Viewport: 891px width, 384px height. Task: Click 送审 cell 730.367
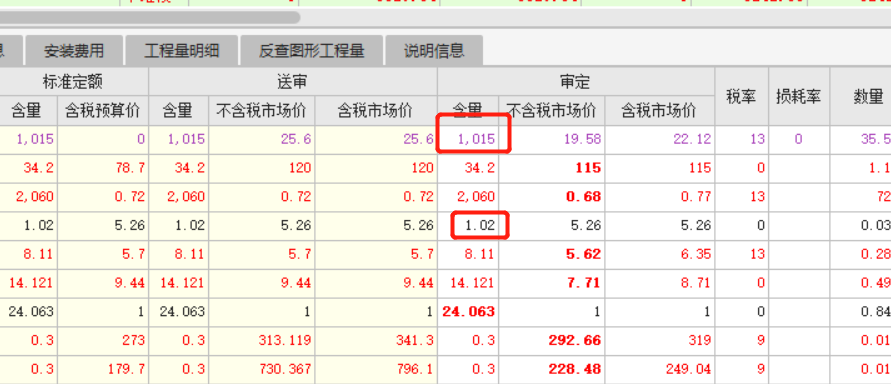262,370
